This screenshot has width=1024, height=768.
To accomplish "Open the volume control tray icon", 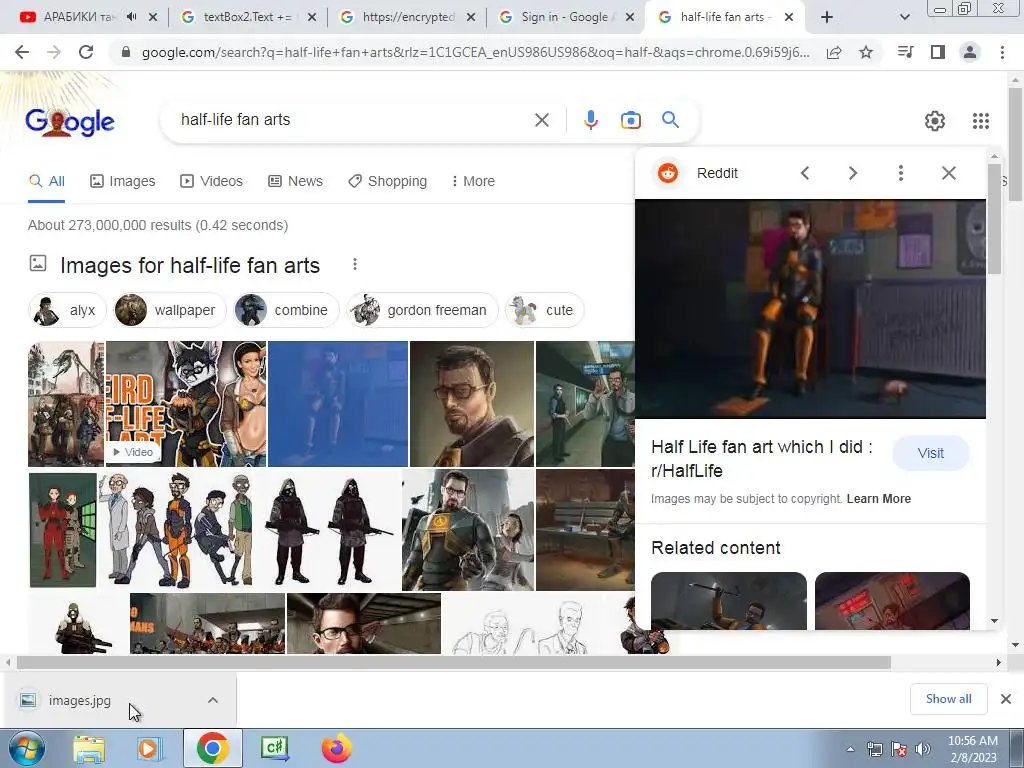I will [x=923, y=749].
